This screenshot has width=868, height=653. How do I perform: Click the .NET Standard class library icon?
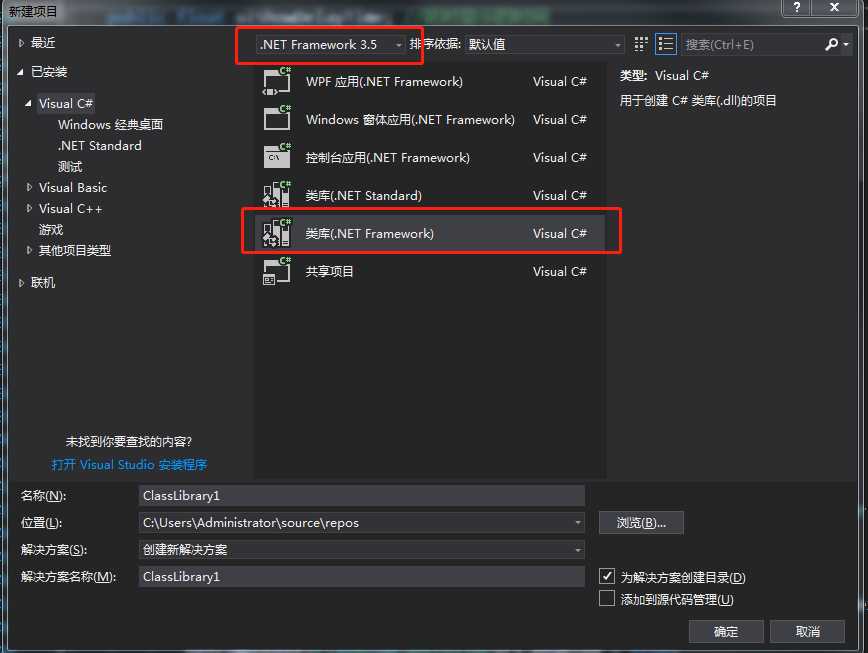[276, 195]
